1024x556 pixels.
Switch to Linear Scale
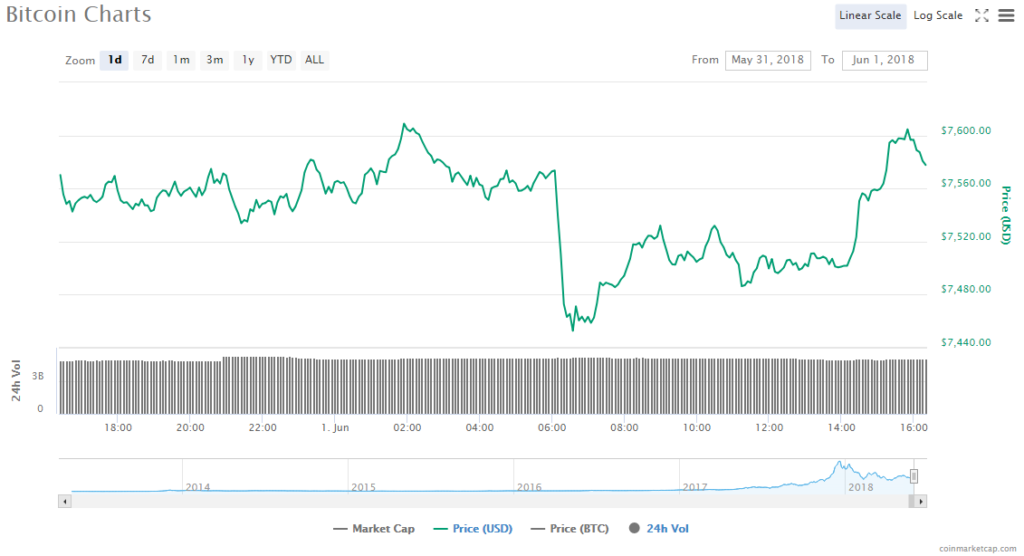tap(870, 16)
